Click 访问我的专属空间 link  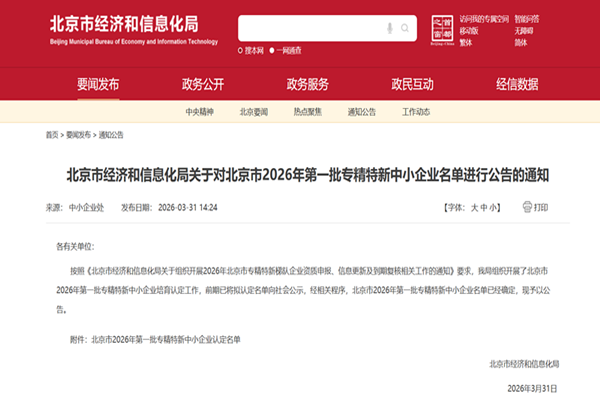(x=484, y=19)
